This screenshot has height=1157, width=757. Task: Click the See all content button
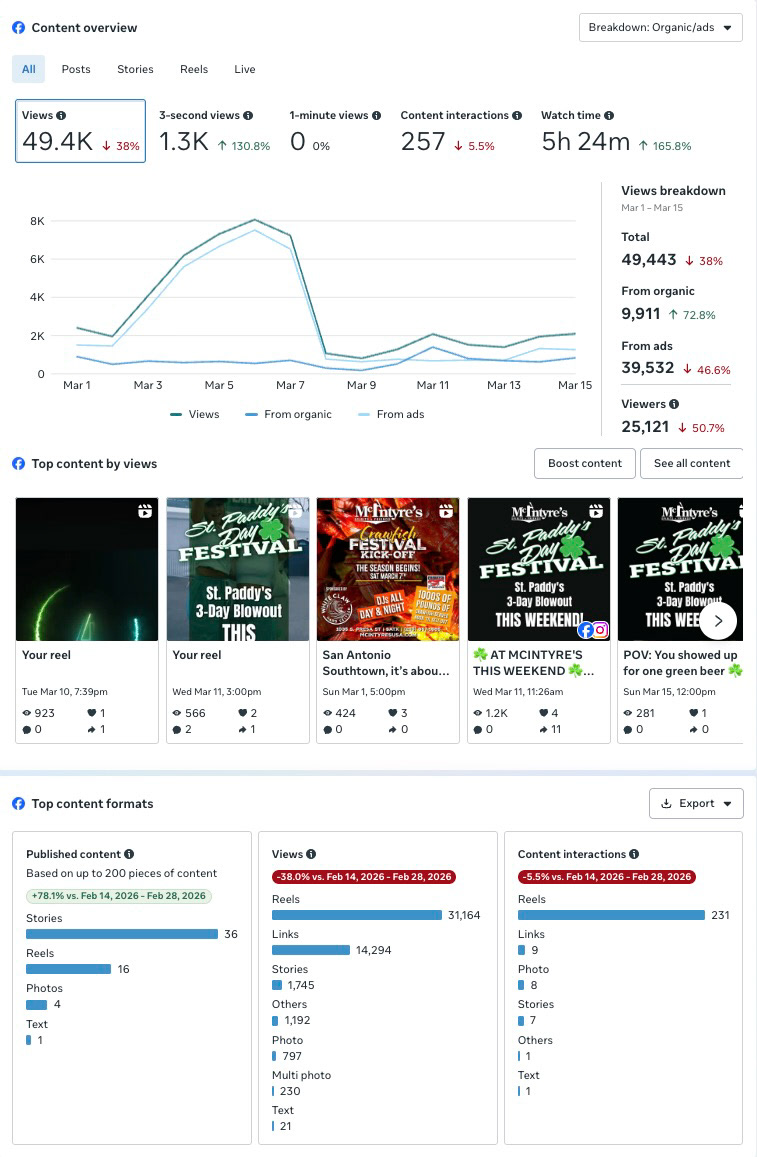[x=691, y=463]
